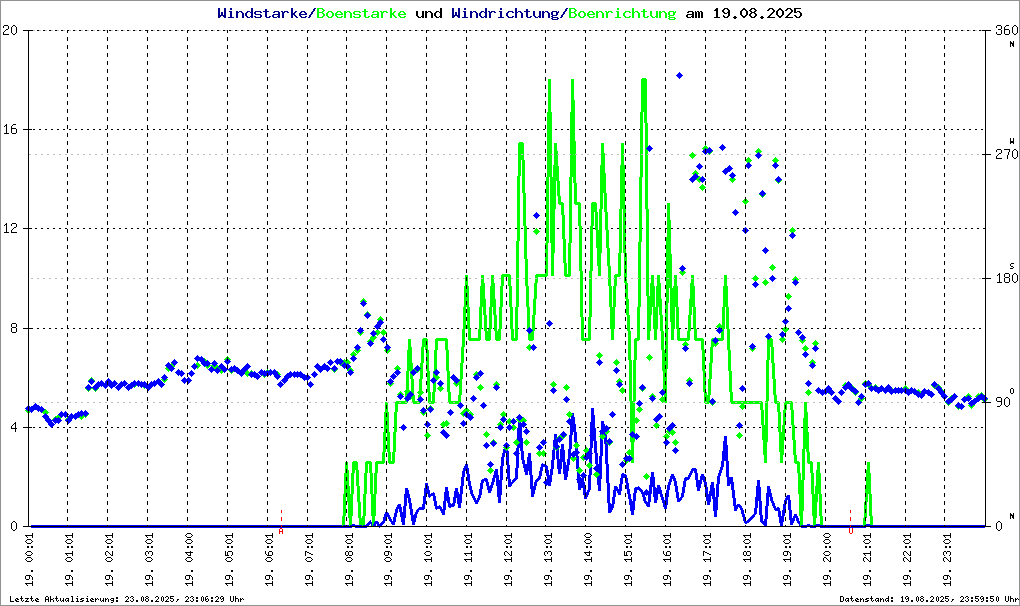Click the green 'Boenrichtung' title word
The height and width of the screenshot is (606, 1020).
tap(623, 13)
